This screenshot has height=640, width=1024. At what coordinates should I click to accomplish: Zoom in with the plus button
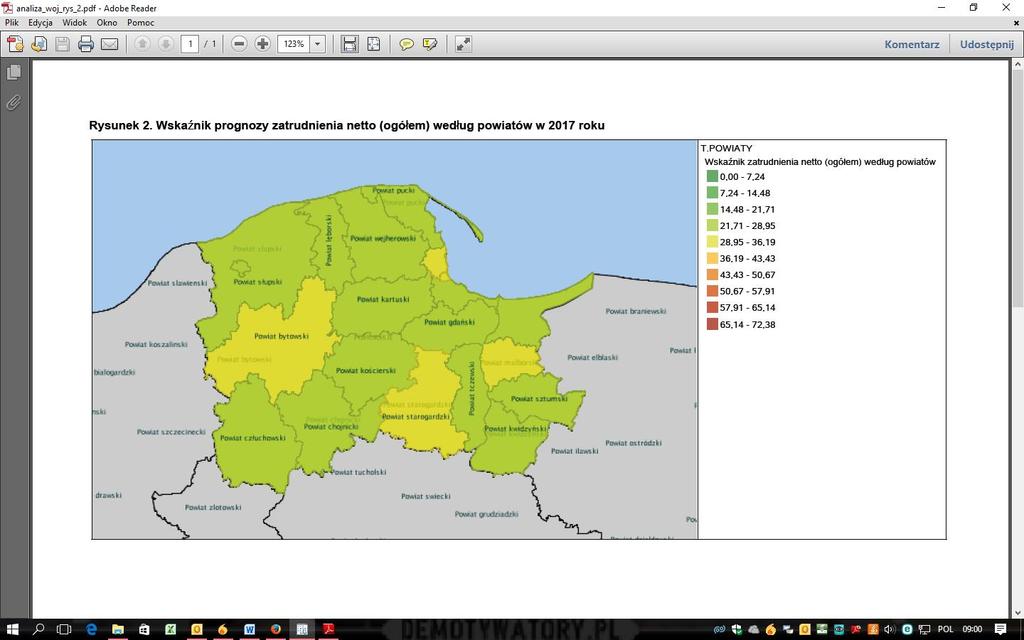[263, 44]
